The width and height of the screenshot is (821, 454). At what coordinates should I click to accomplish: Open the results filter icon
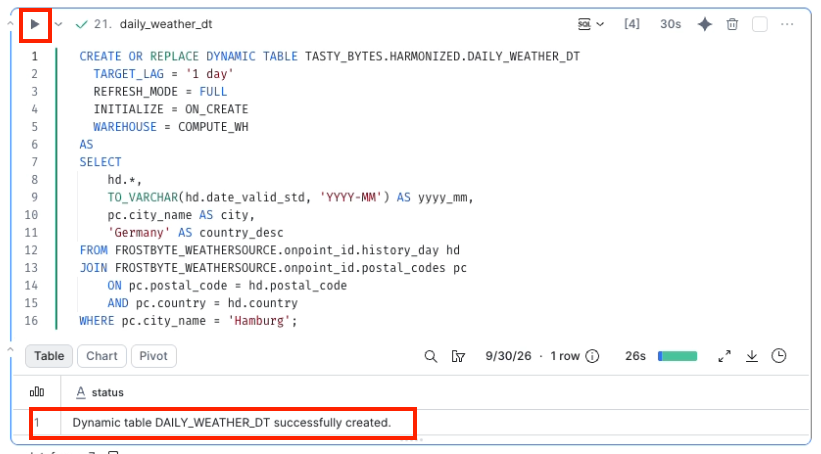(x=458, y=357)
